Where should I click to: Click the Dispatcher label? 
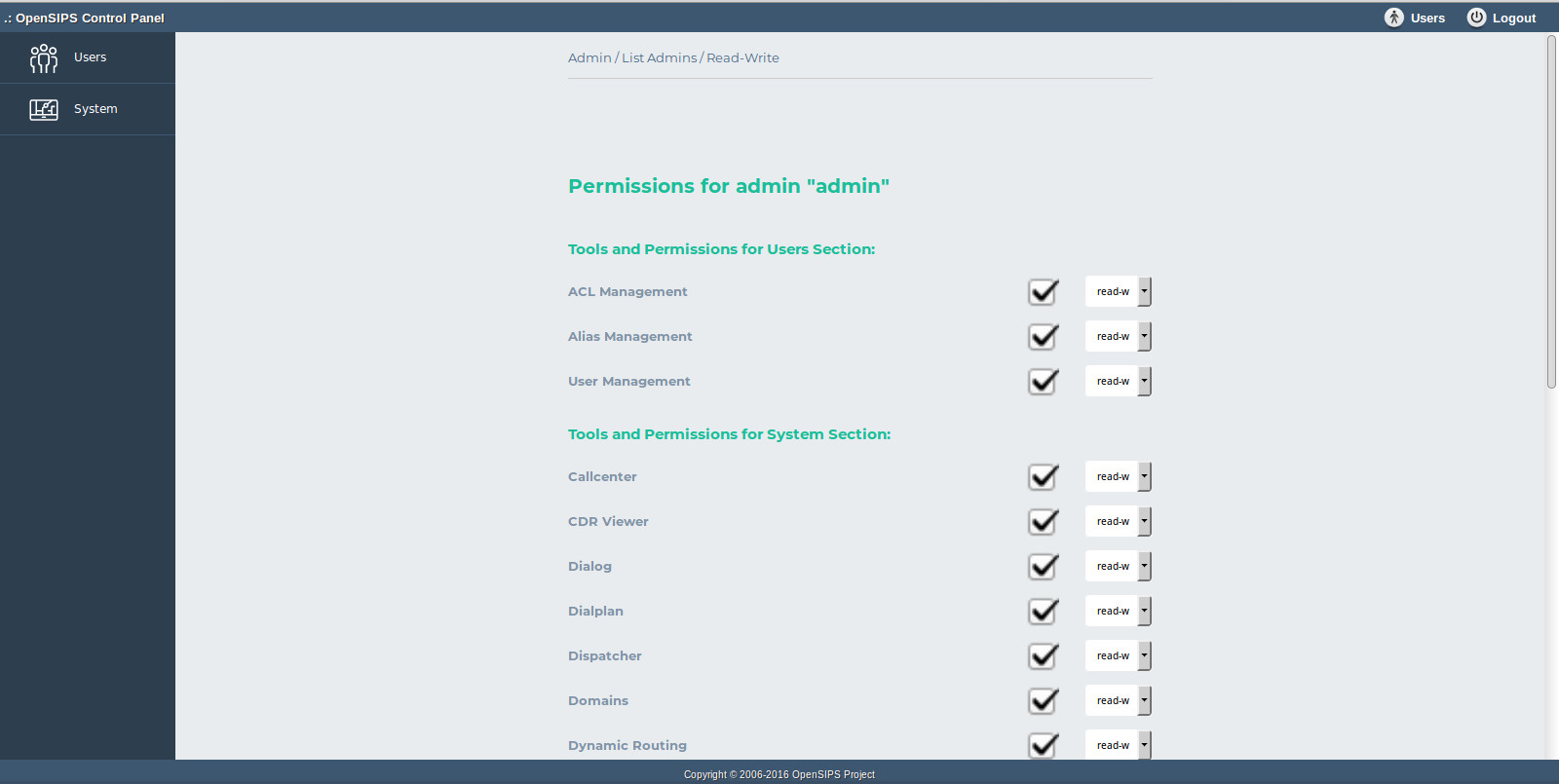point(604,655)
